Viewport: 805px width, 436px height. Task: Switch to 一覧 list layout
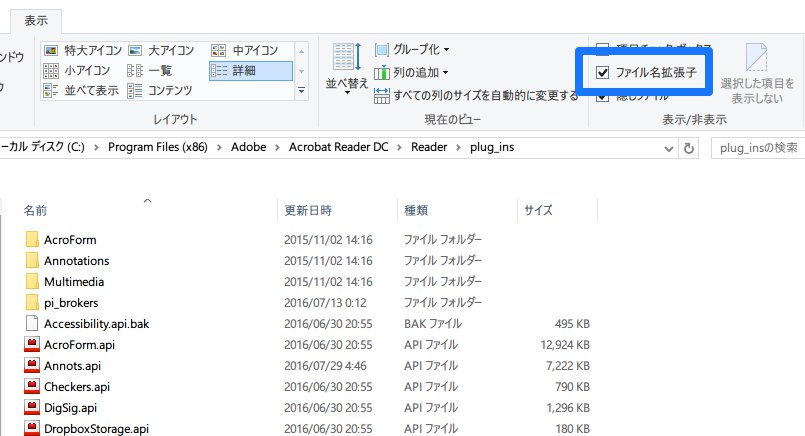pyautogui.click(x=149, y=70)
